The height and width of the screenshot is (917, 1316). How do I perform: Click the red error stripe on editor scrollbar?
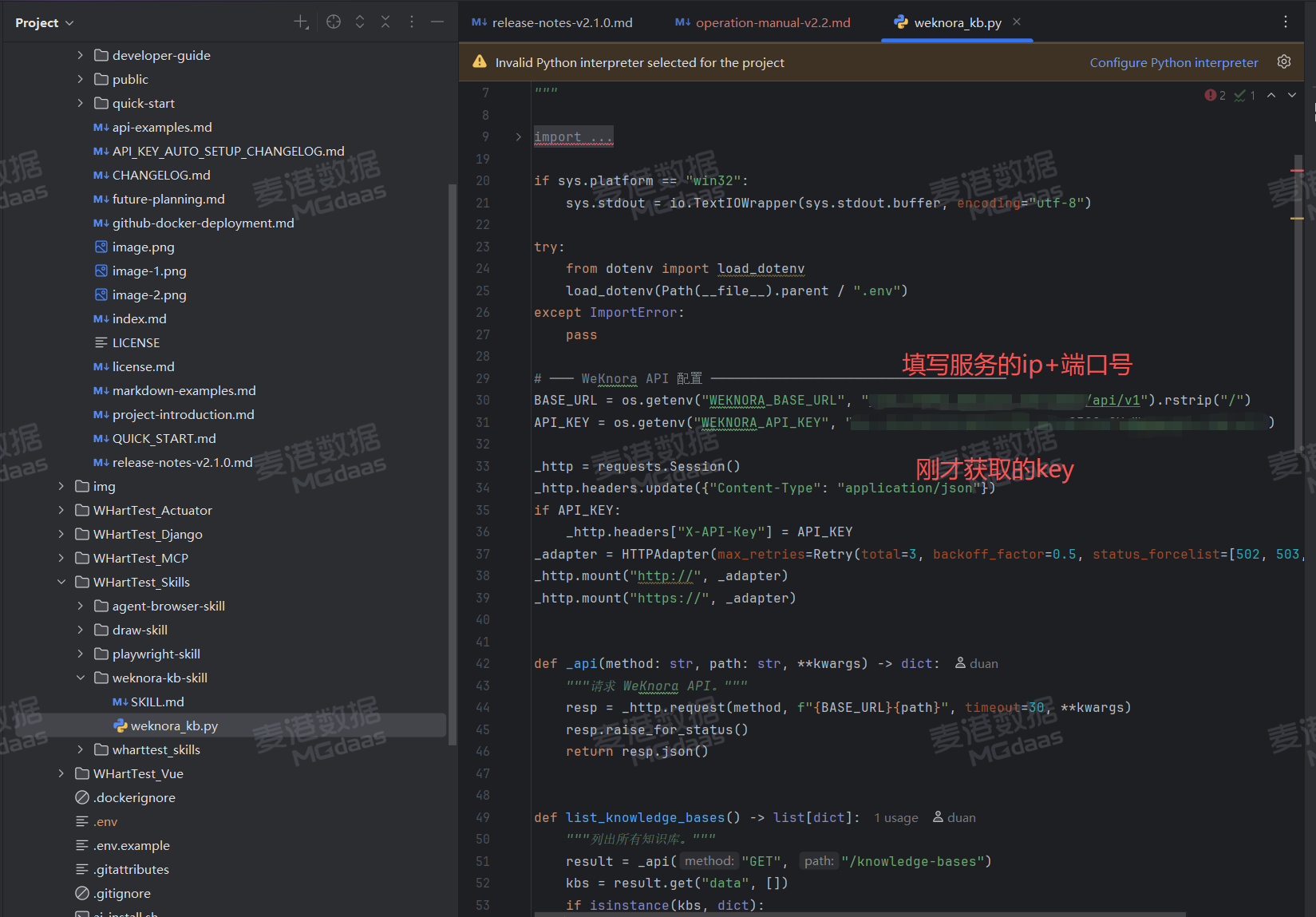(x=1297, y=171)
